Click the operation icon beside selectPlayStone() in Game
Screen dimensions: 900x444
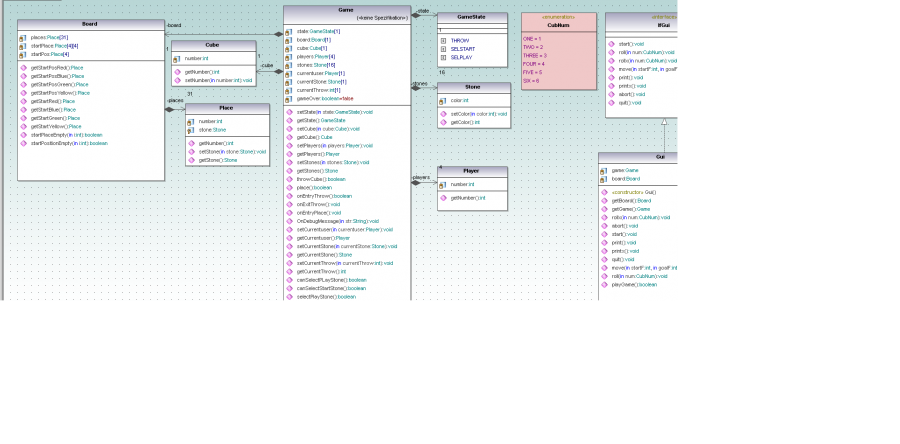click(x=289, y=297)
